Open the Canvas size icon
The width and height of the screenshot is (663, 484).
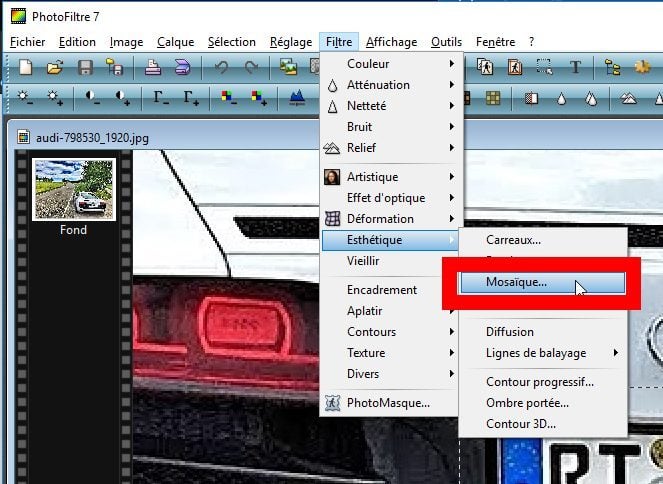[515, 67]
